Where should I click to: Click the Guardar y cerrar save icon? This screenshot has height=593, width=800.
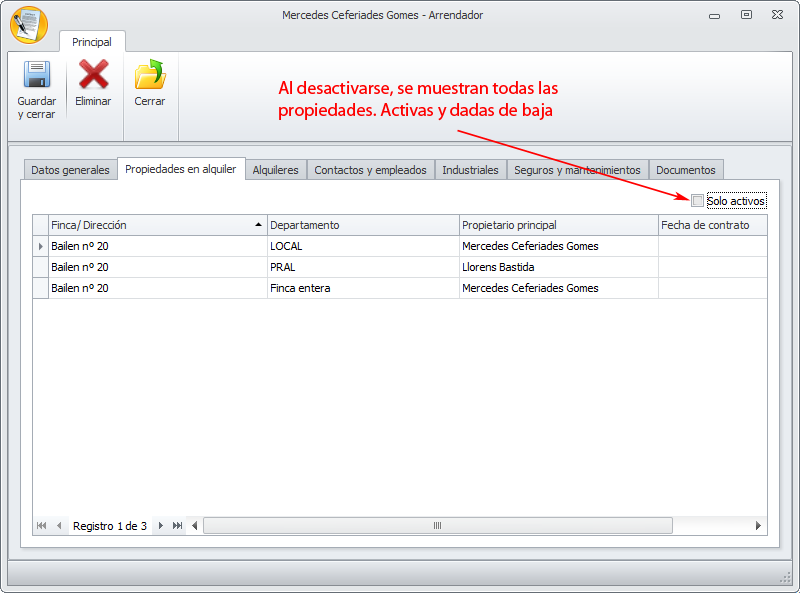click(x=37, y=75)
